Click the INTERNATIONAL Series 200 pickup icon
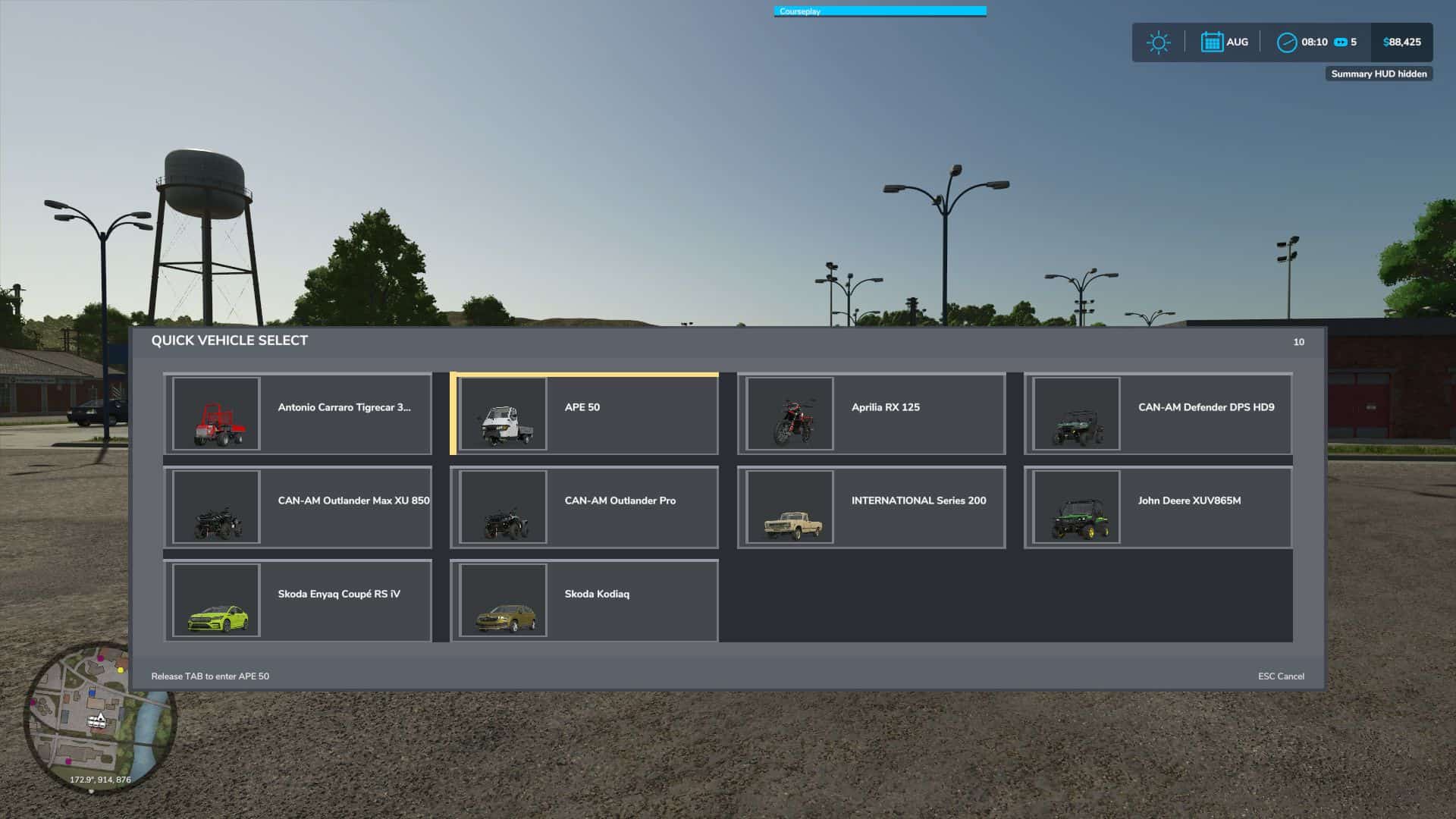Screen dimensions: 1456x819 (x=790, y=507)
